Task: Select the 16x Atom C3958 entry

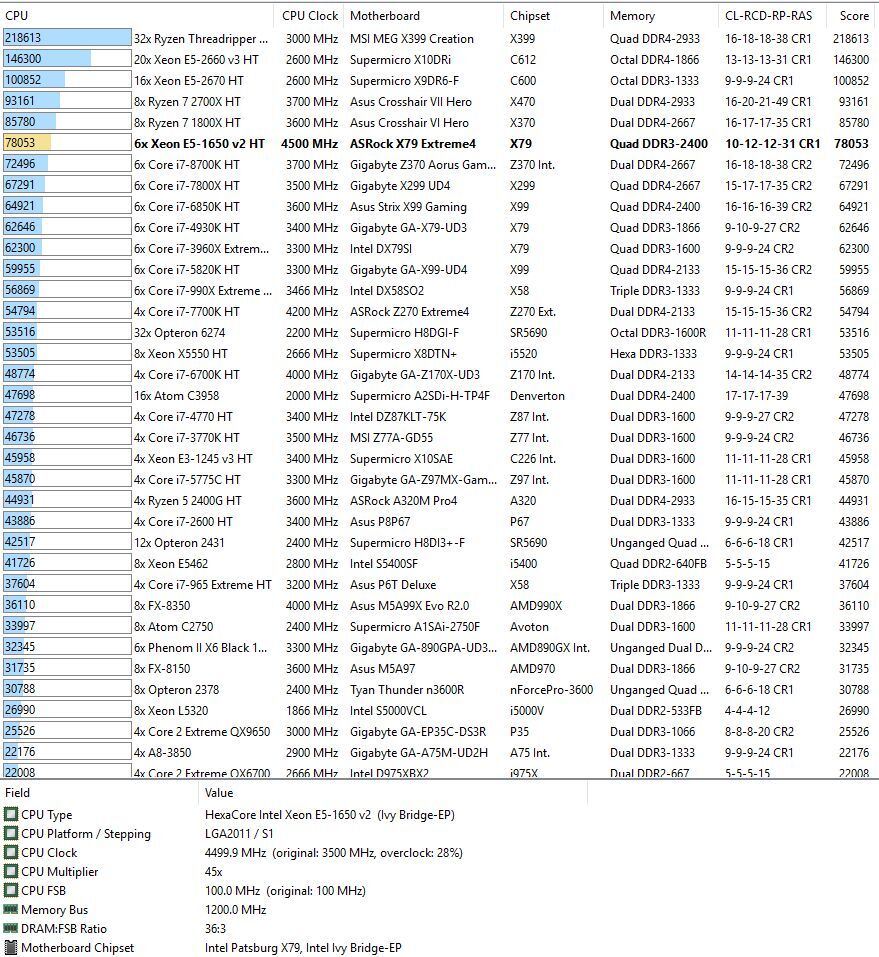Action: click(x=176, y=395)
